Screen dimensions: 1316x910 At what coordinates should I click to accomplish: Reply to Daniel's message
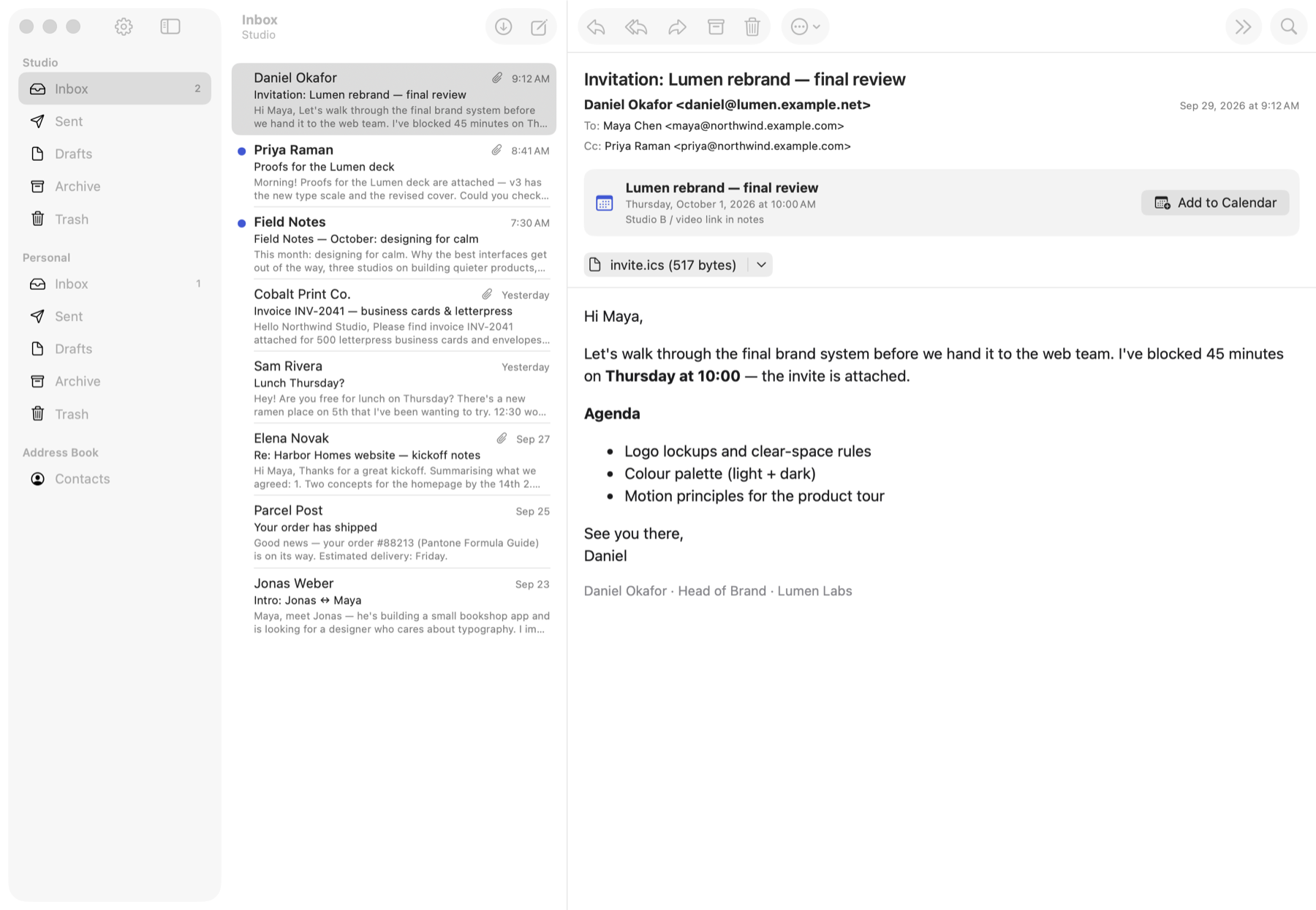click(597, 27)
